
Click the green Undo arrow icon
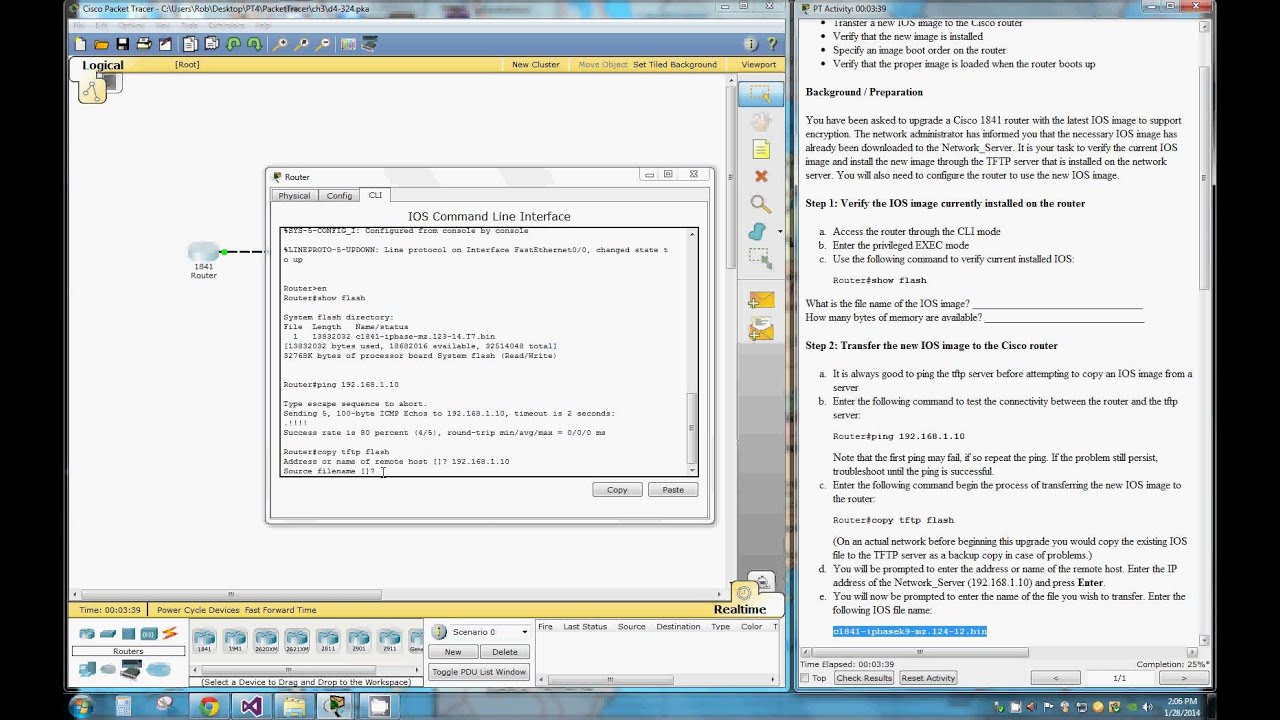click(x=233, y=44)
